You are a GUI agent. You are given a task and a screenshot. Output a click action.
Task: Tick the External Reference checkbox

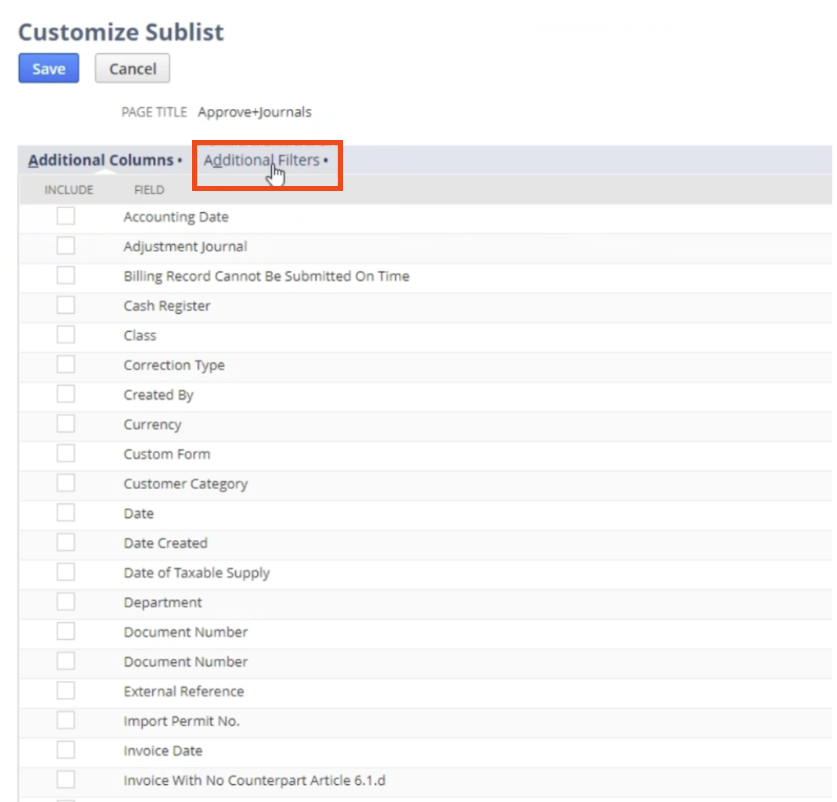coord(66,691)
